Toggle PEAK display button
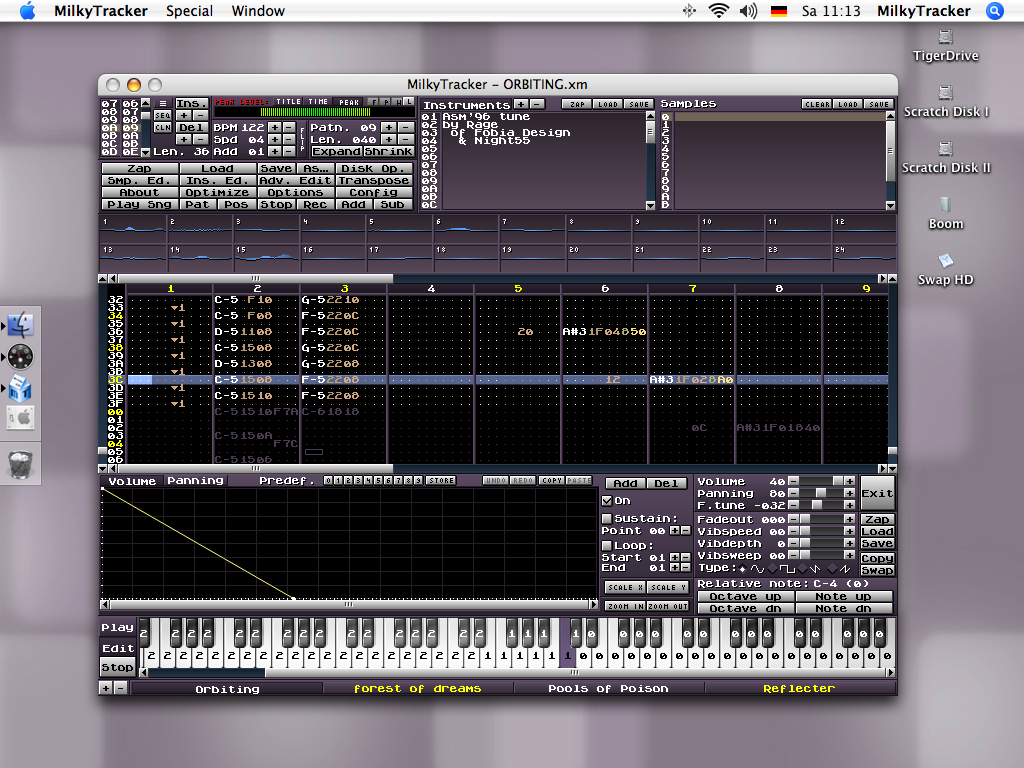The image size is (1024, 768). [x=349, y=103]
